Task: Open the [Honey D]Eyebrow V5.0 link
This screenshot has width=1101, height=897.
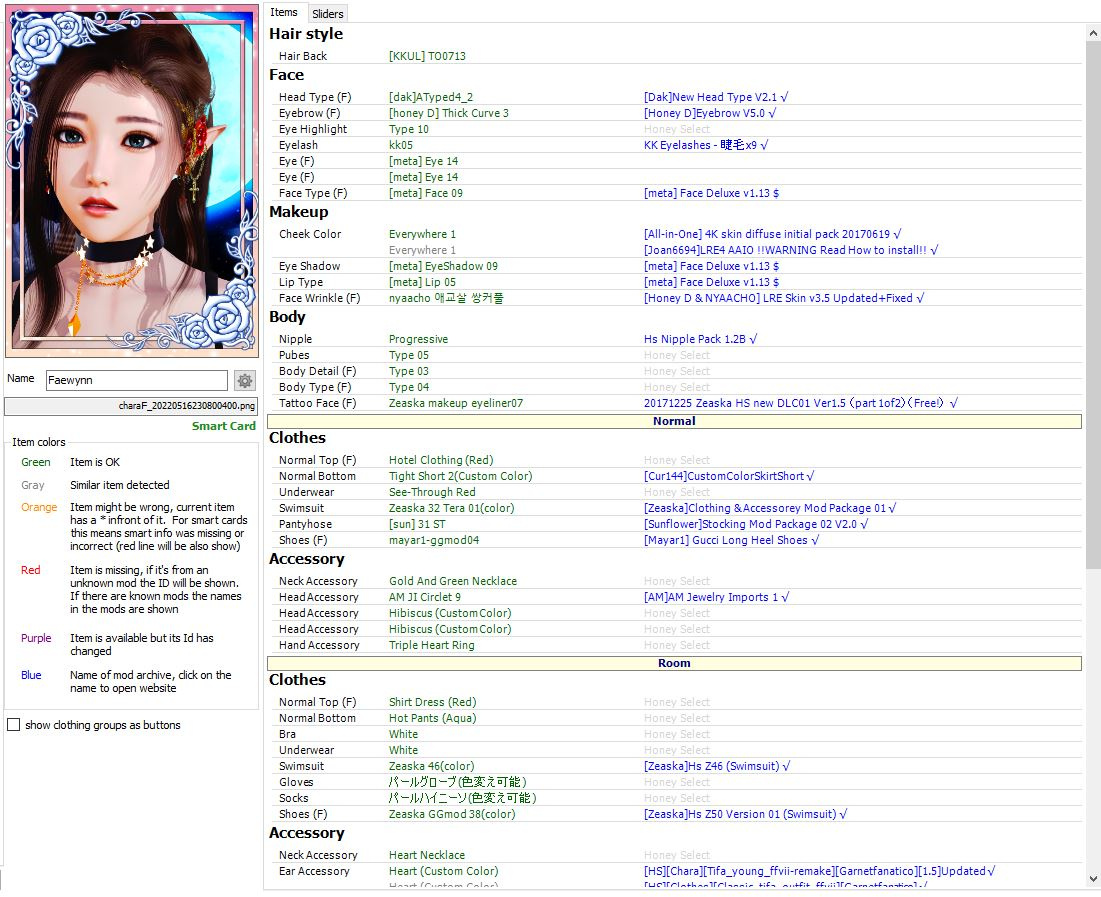Action: 709,113
